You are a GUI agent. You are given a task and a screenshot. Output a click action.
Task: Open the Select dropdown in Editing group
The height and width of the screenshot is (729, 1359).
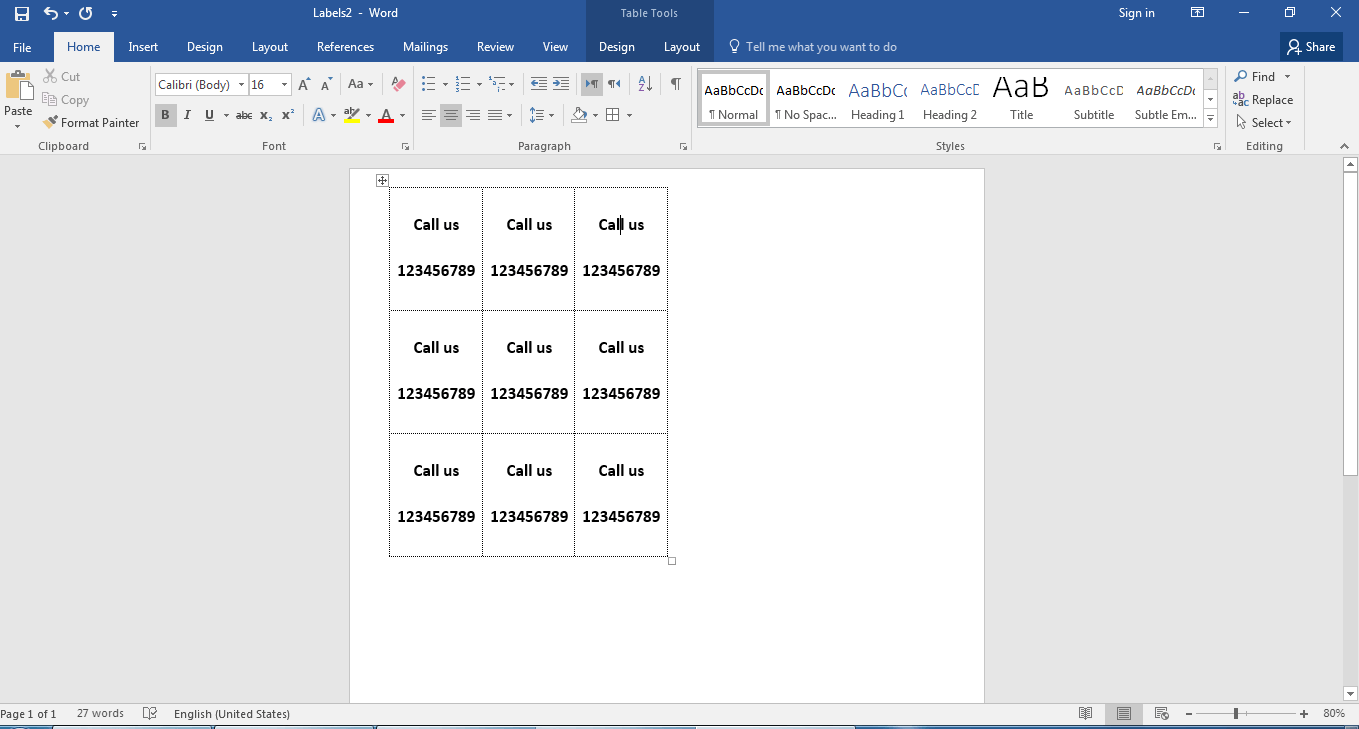pyautogui.click(x=1263, y=123)
